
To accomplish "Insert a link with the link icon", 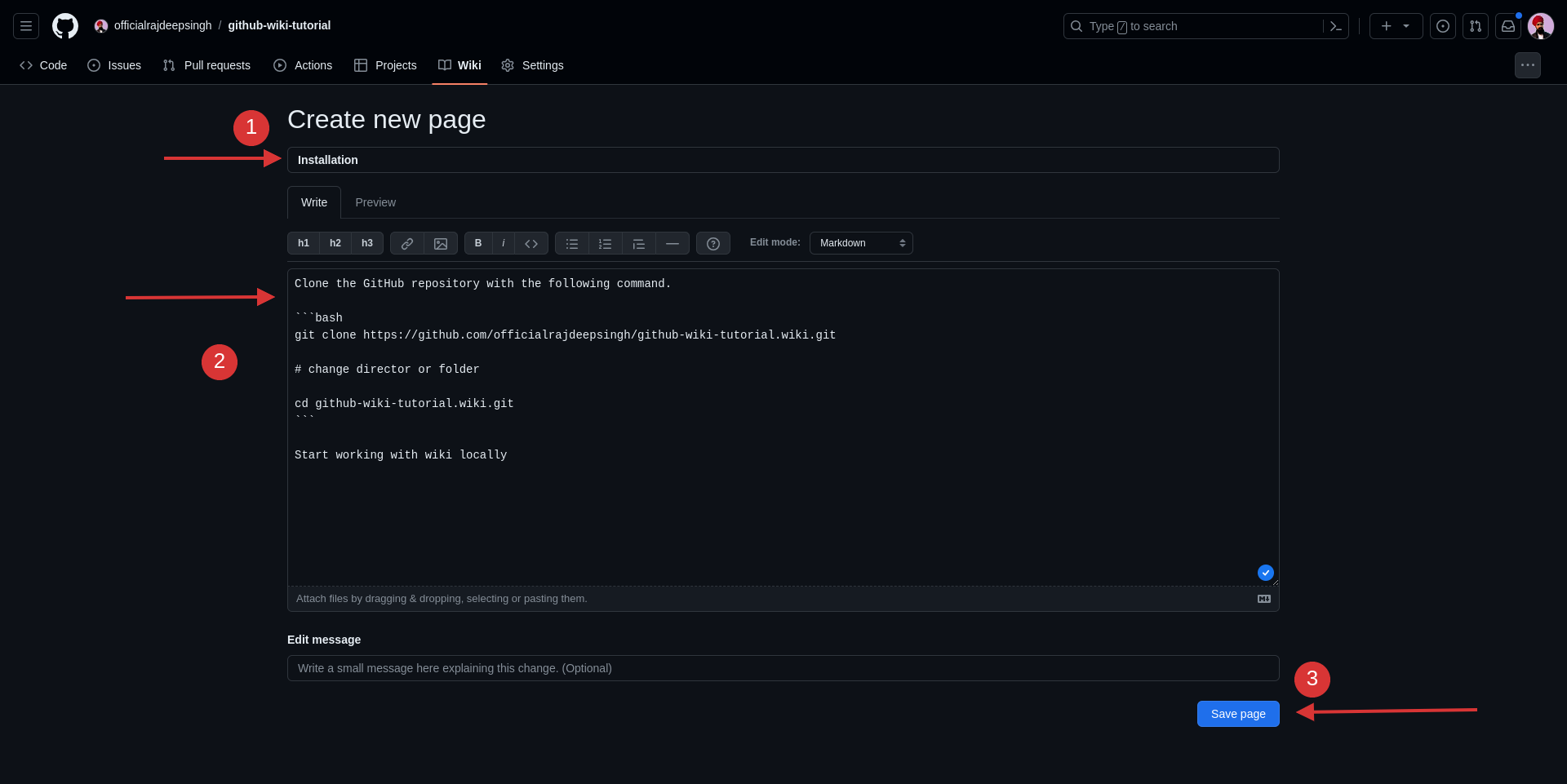I will click(407, 243).
